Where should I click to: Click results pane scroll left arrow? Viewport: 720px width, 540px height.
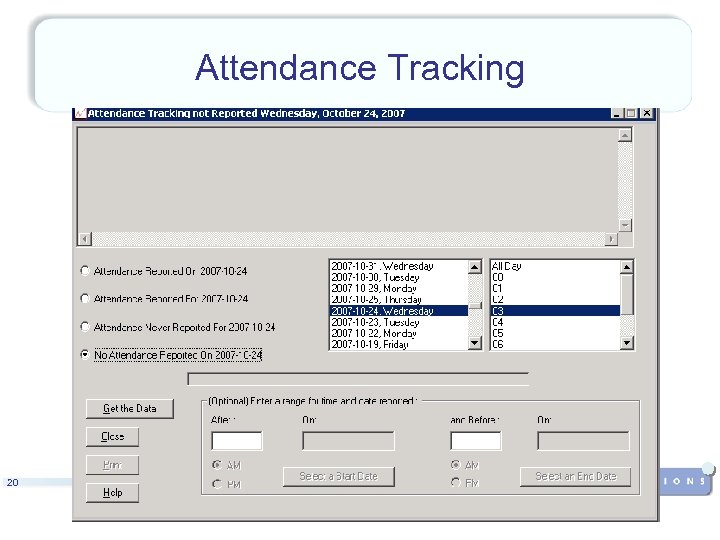(85, 239)
